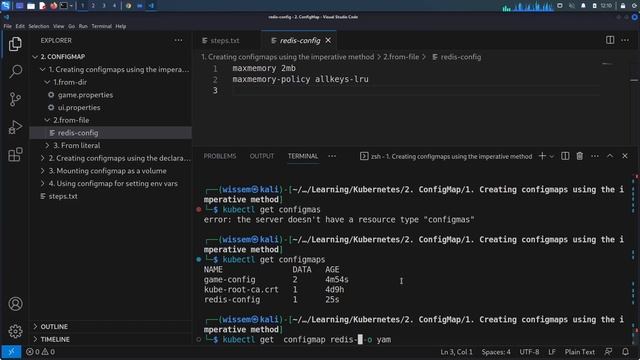The image size is (640, 360).
Task: Click the '2.from-file' breadcrumb segment
Action: [401, 57]
